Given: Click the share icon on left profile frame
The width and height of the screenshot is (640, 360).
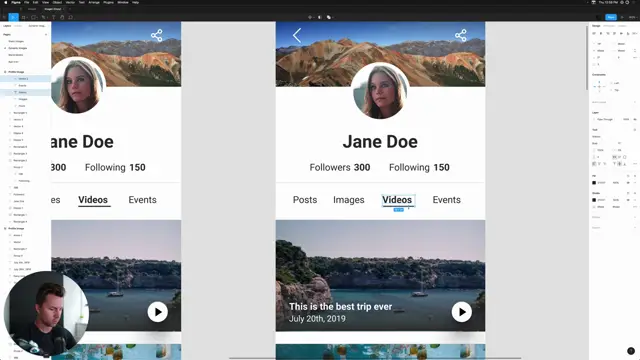Looking at the screenshot, I should coord(156,35).
